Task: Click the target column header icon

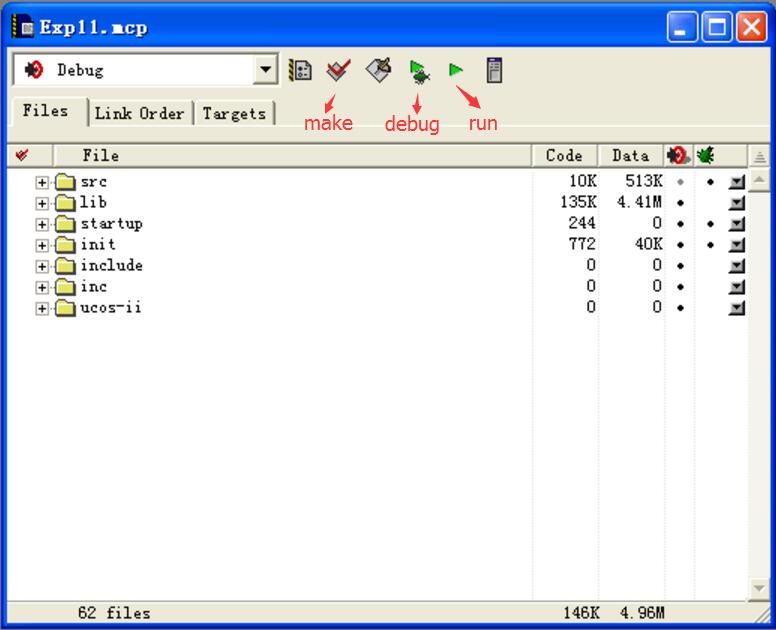Action: (x=678, y=155)
